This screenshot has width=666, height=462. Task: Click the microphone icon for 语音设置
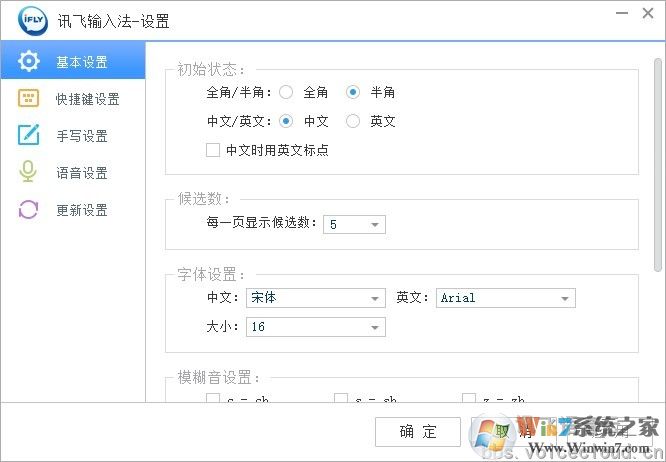[28, 172]
